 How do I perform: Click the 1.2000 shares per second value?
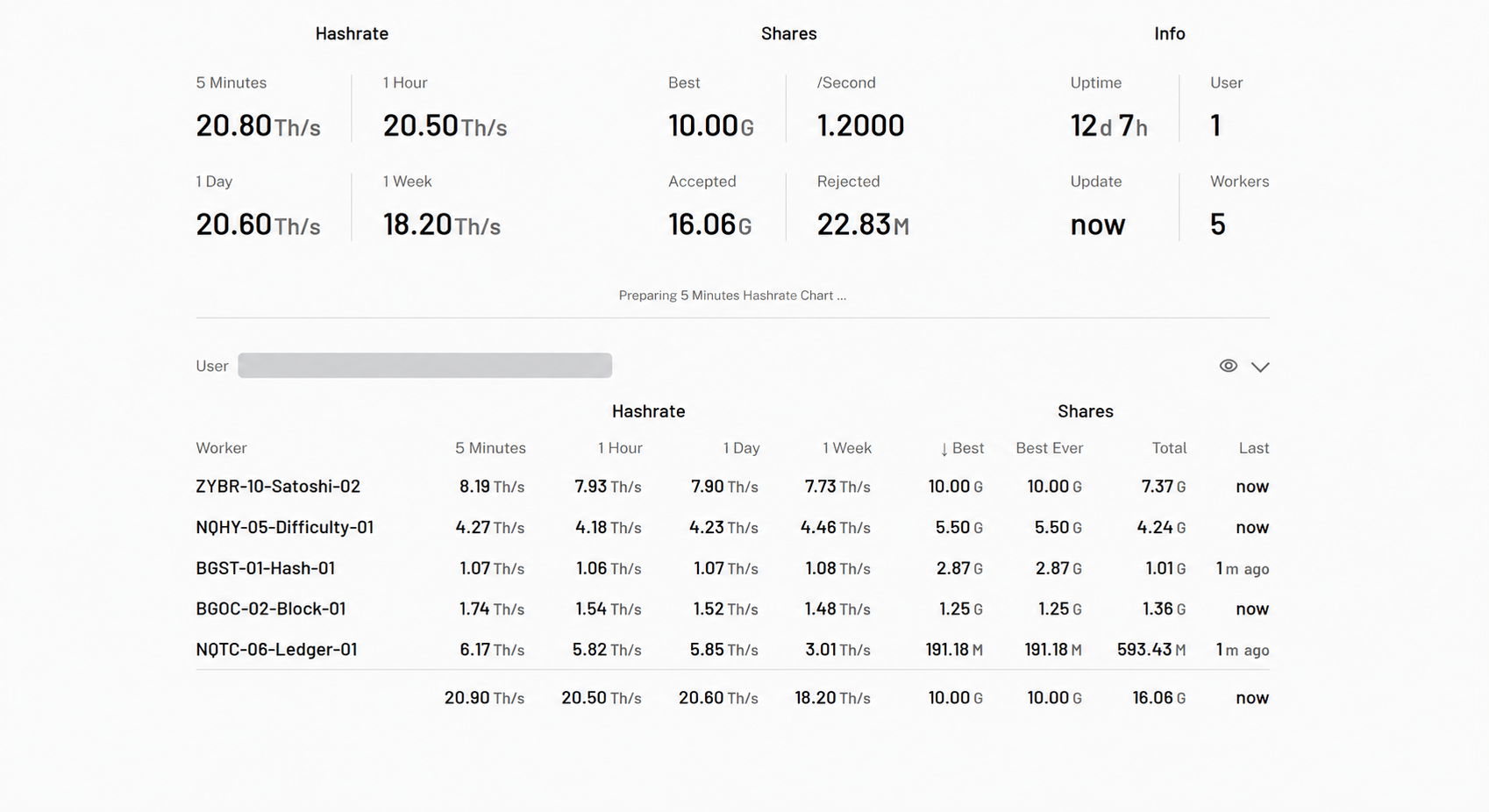tap(860, 126)
